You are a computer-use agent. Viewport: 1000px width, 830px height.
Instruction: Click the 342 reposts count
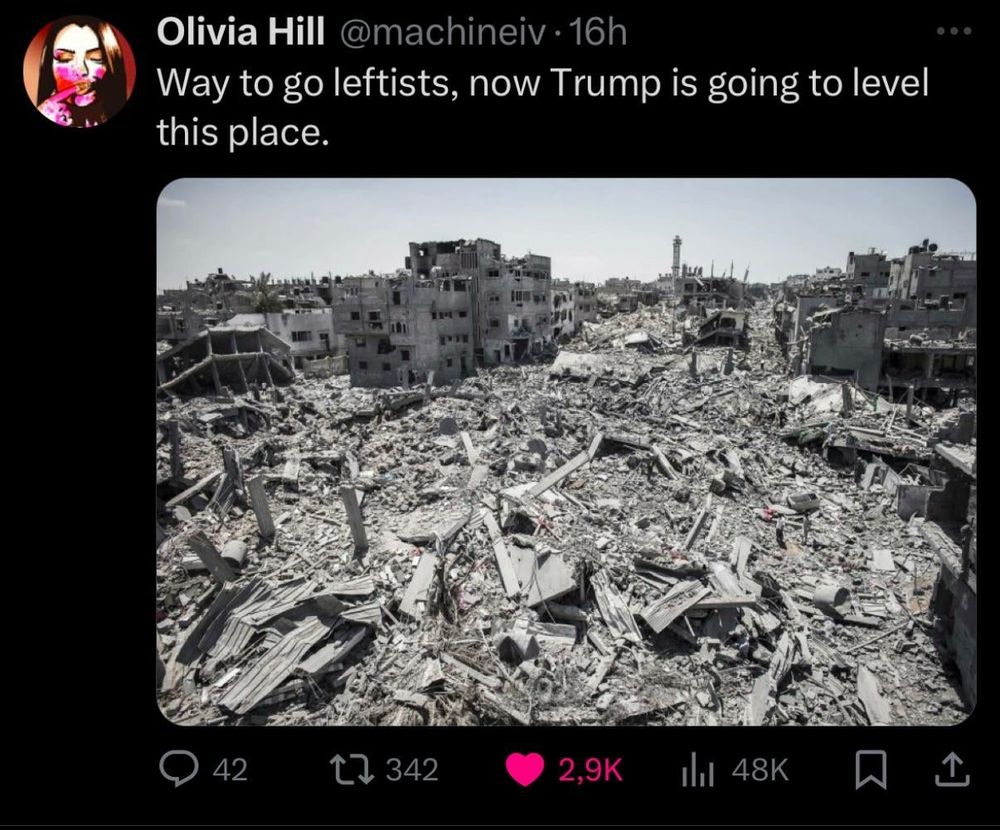[x=413, y=769]
